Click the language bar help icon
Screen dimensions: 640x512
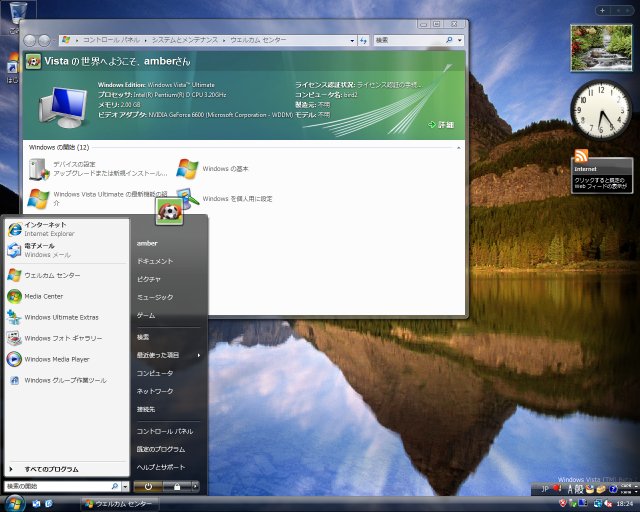613,489
